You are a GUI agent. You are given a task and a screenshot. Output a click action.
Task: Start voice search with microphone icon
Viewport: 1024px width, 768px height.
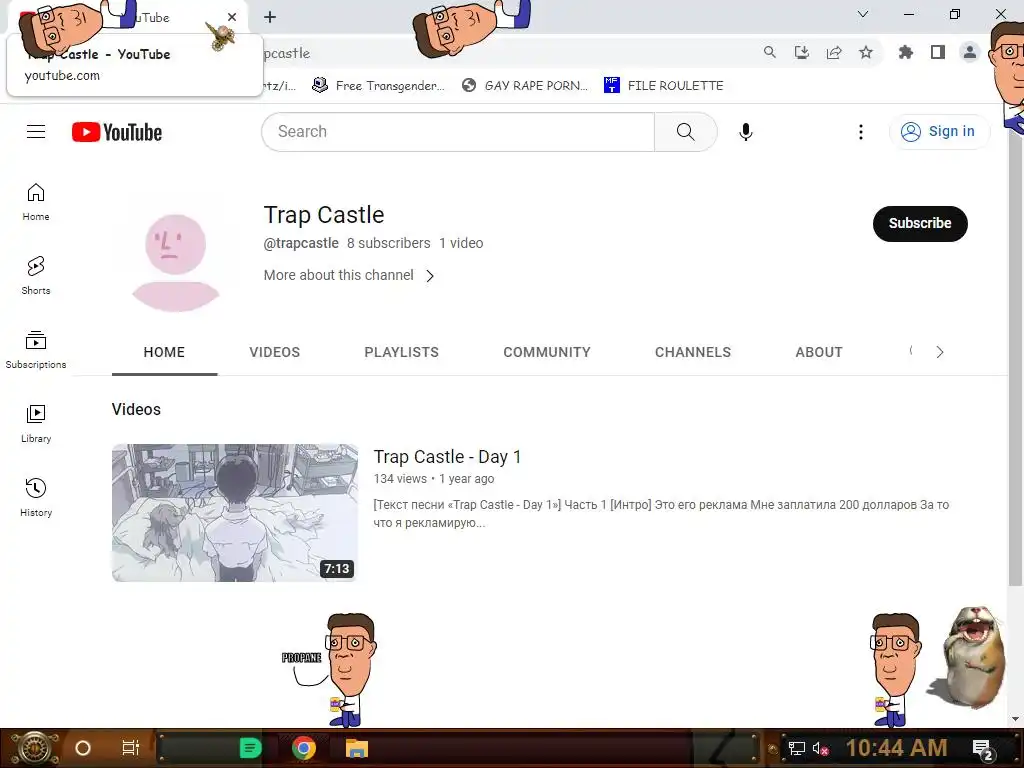point(746,132)
